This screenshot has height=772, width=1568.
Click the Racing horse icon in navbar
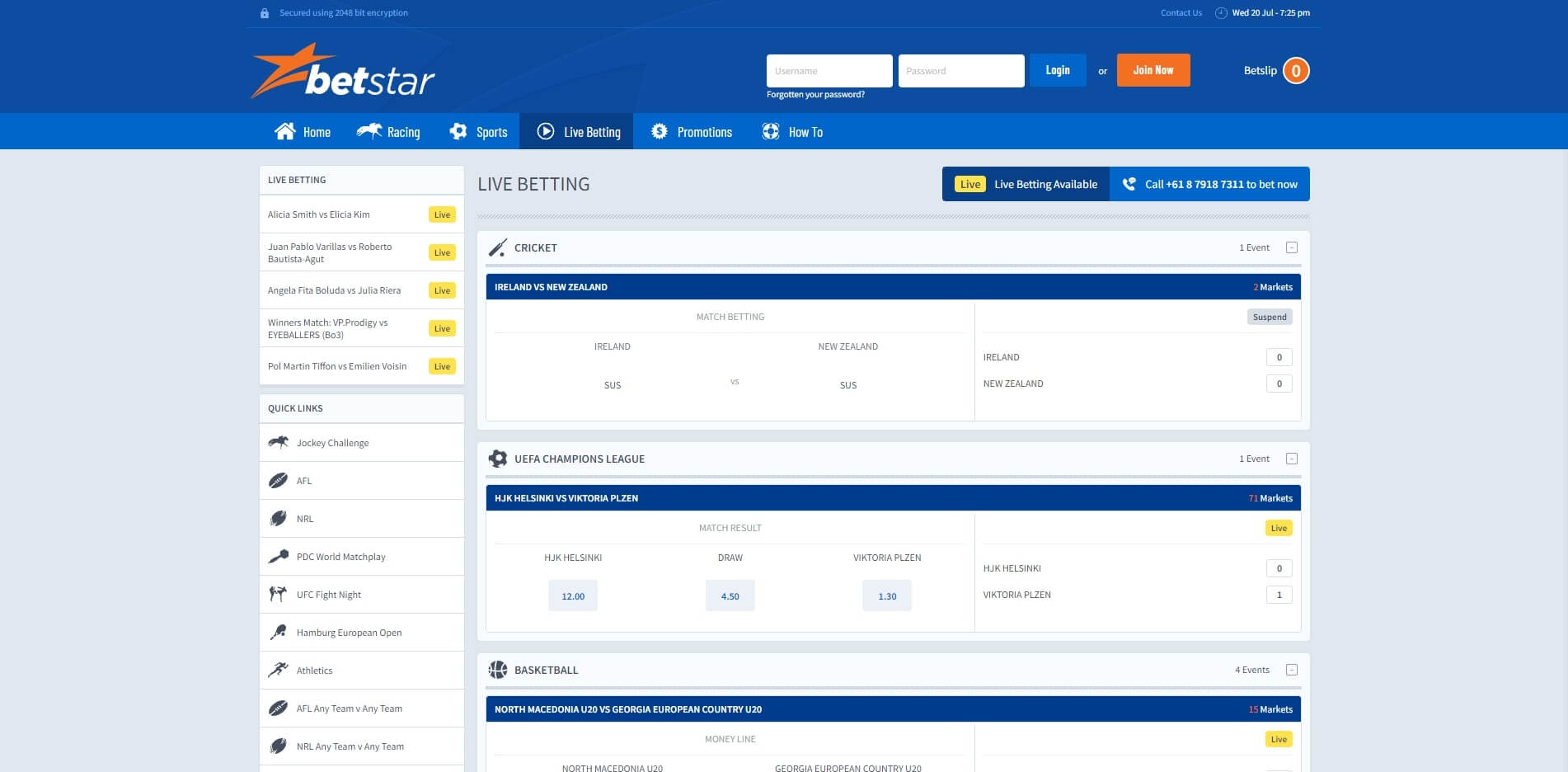(x=369, y=130)
